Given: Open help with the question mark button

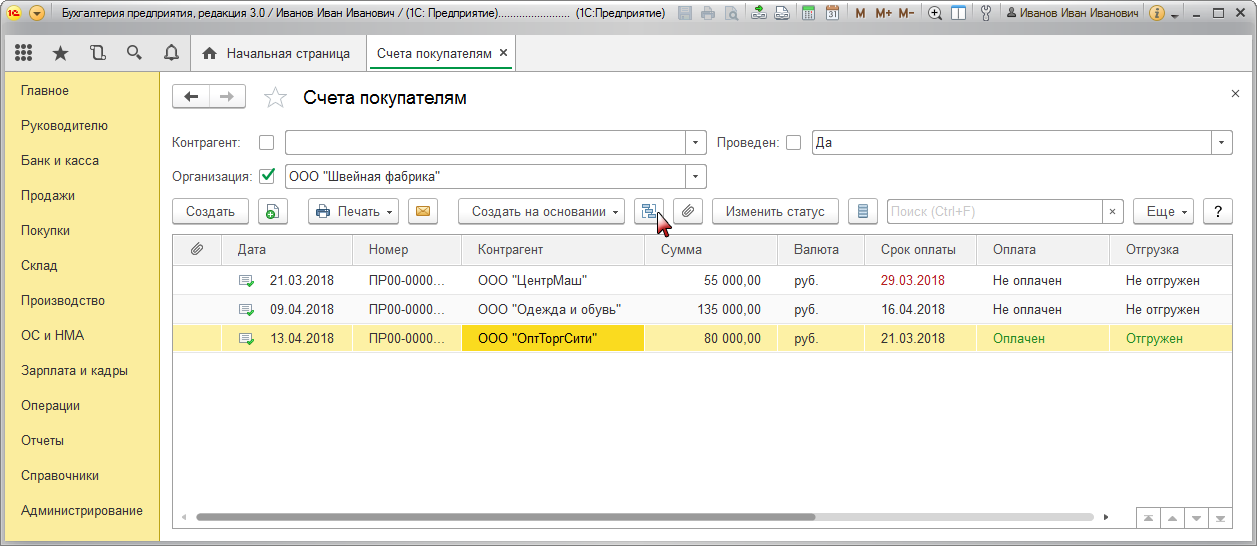Looking at the screenshot, I should (x=1217, y=211).
